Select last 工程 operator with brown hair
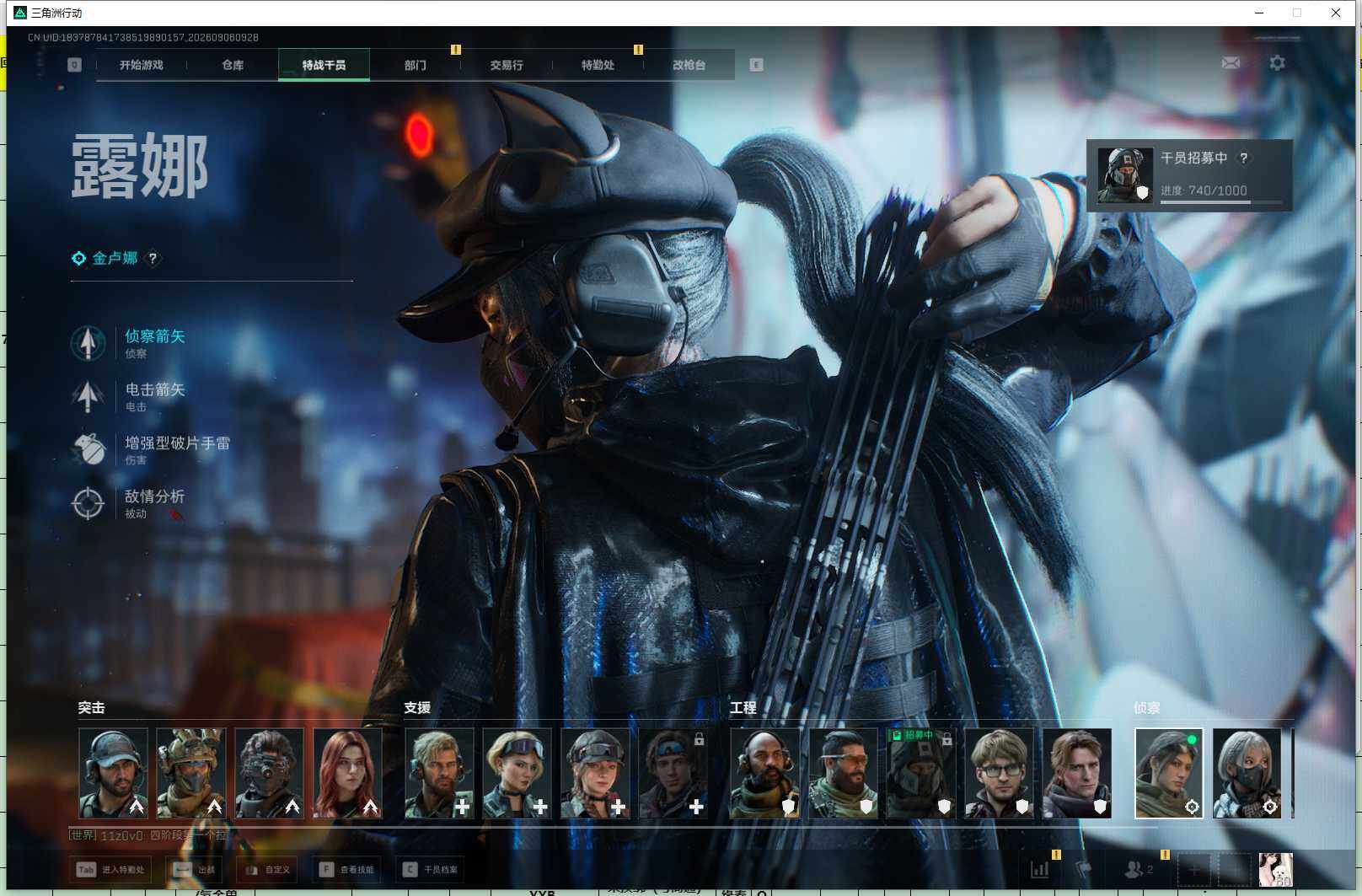This screenshot has width=1362, height=896. pyautogui.click(x=1078, y=773)
